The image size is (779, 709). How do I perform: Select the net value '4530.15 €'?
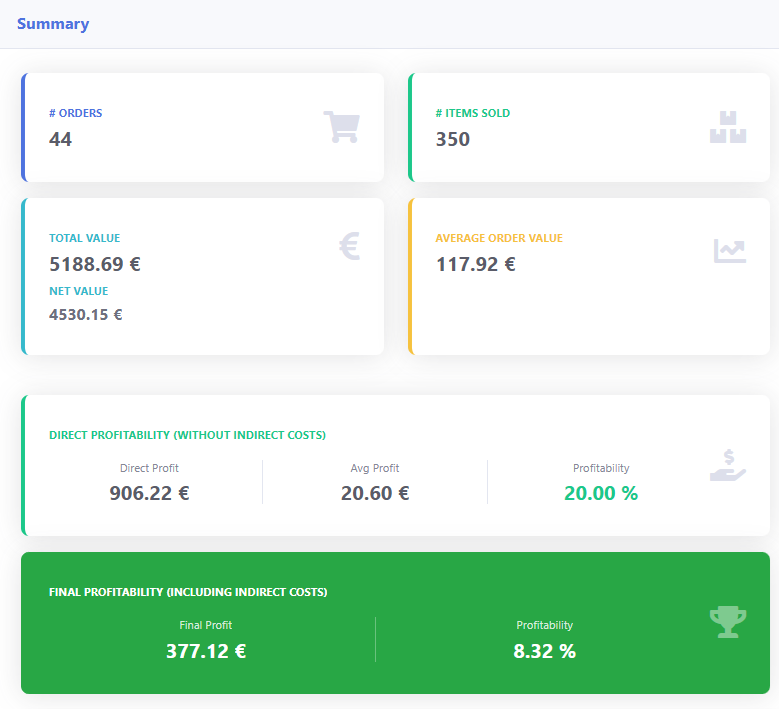coord(85,315)
